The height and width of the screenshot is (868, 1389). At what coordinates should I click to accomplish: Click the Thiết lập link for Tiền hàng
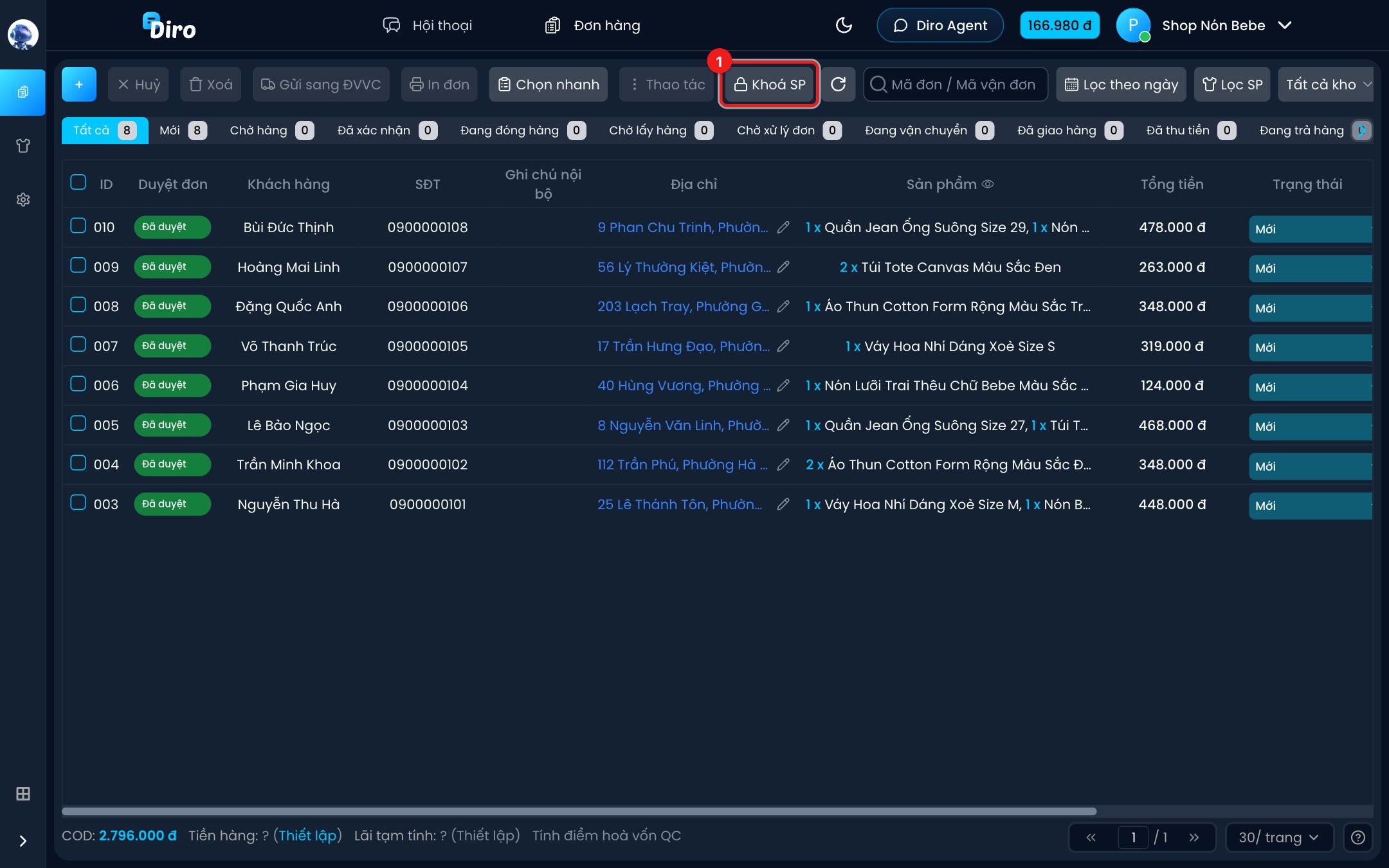[x=307, y=836]
